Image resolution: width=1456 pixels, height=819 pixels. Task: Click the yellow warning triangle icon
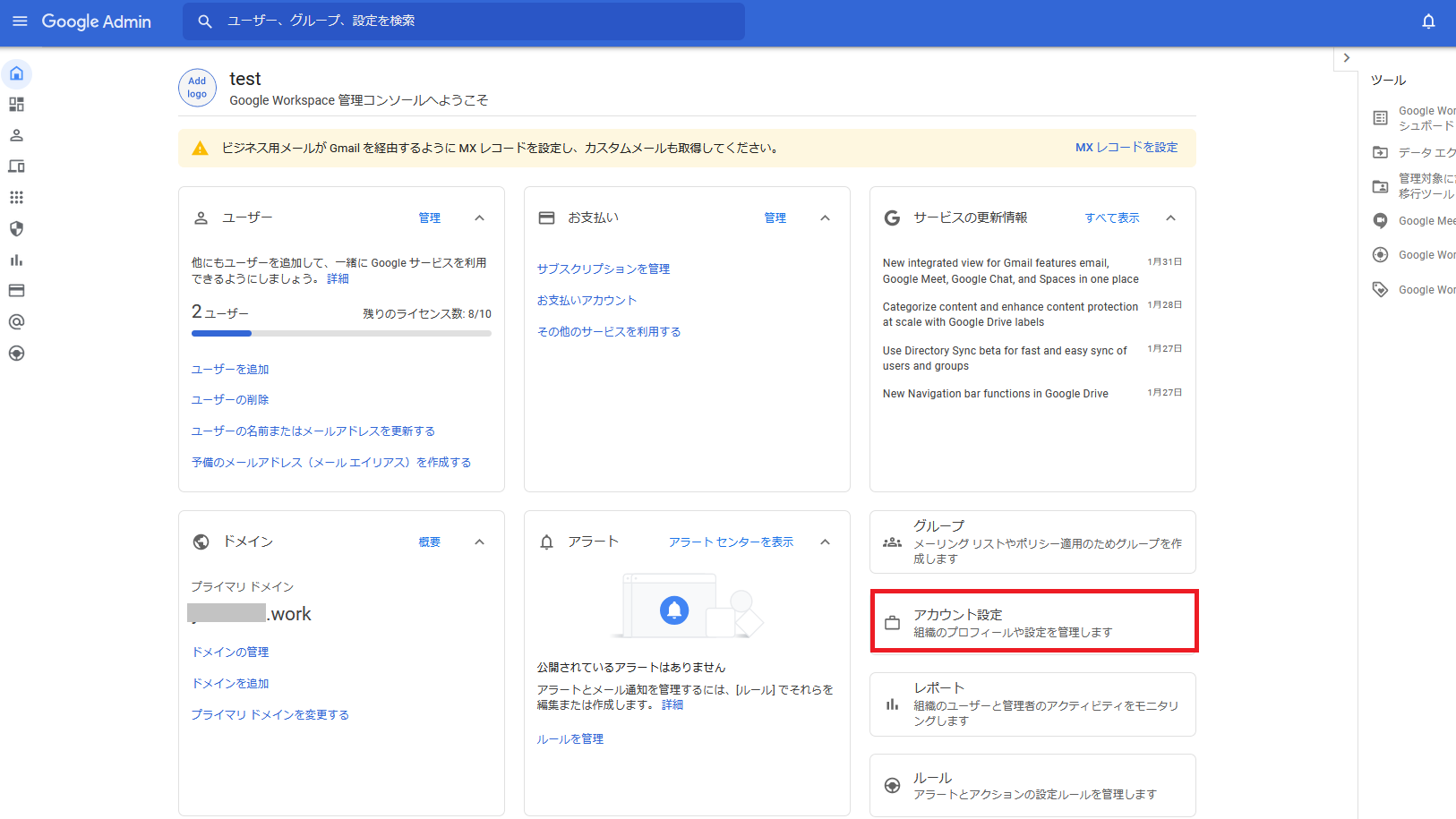click(x=200, y=149)
